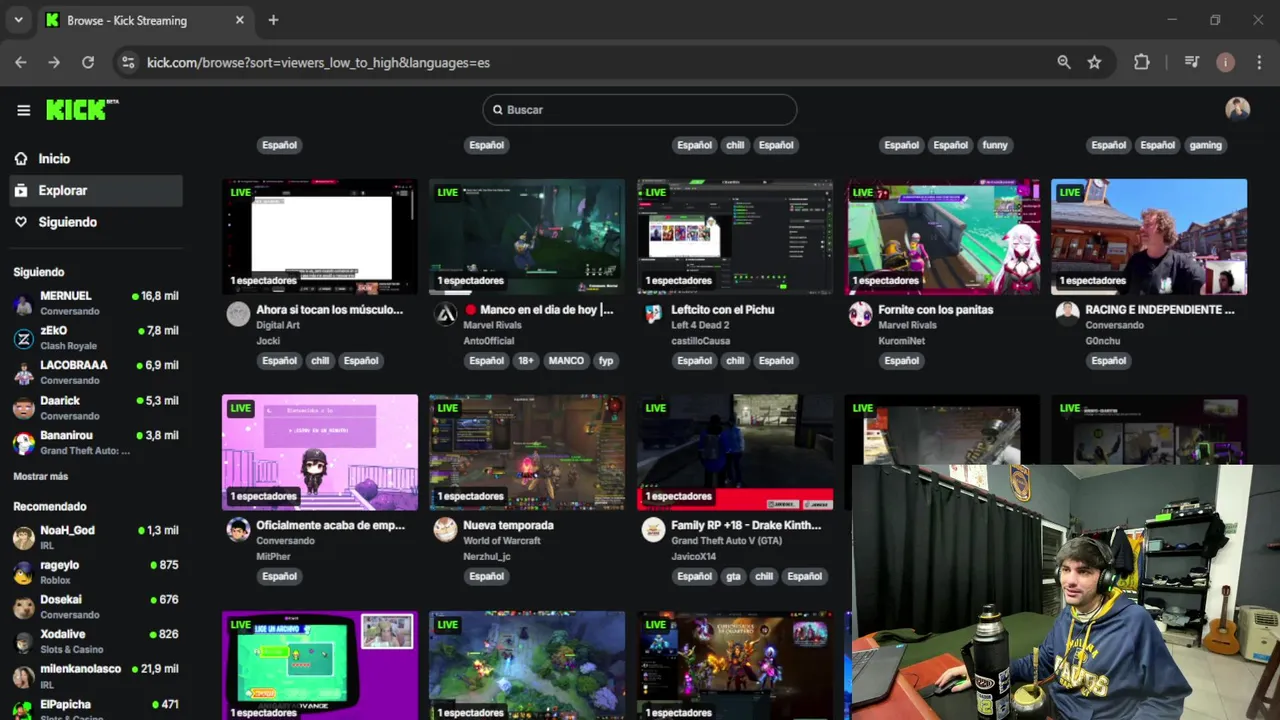This screenshot has width=1280, height=720.
Task: Click the fyp tag
Action: point(606,361)
